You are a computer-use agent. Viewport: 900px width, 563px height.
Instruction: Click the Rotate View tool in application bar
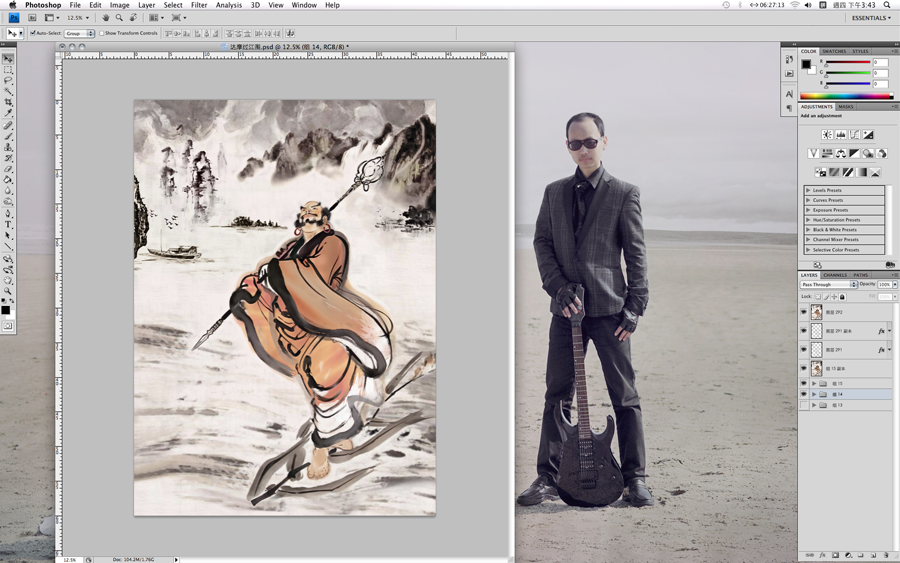tap(133, 18)
